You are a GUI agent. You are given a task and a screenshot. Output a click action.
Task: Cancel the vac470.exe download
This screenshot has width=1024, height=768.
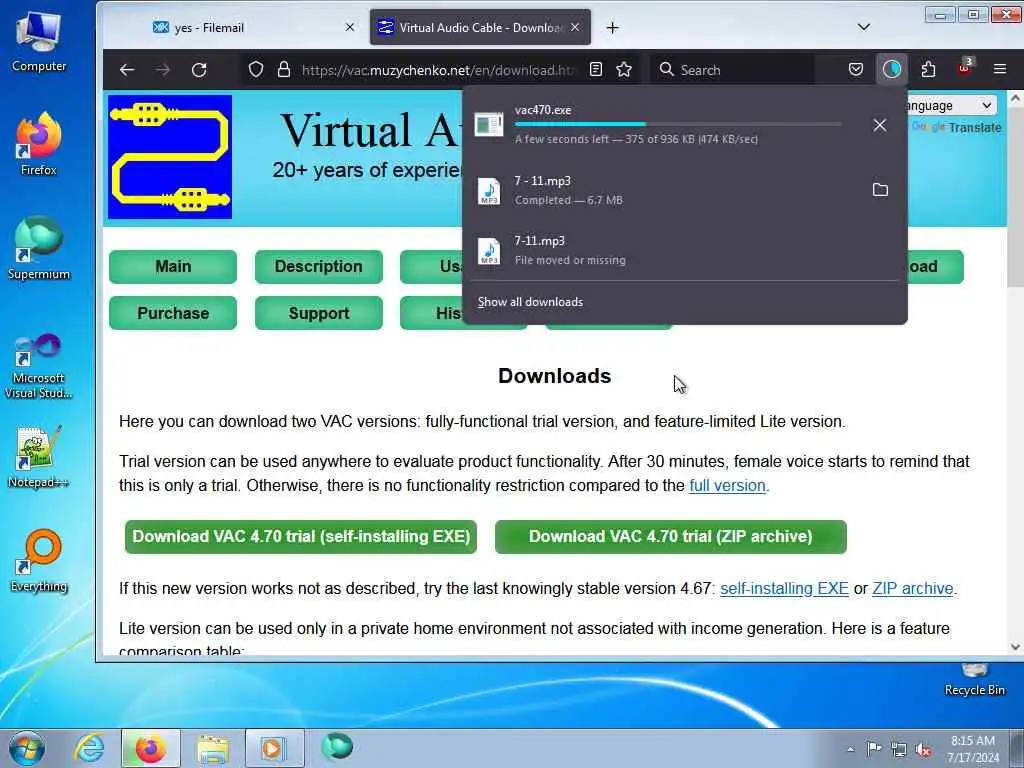click(880, 125)
